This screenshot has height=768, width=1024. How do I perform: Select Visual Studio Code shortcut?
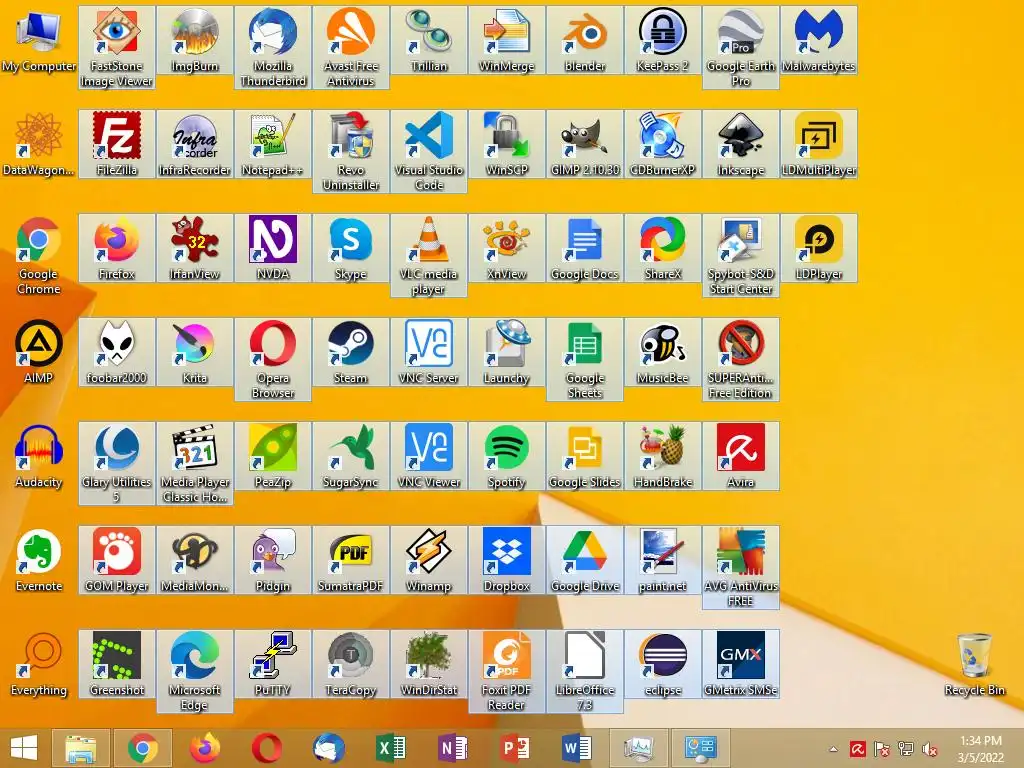(429, 151)
